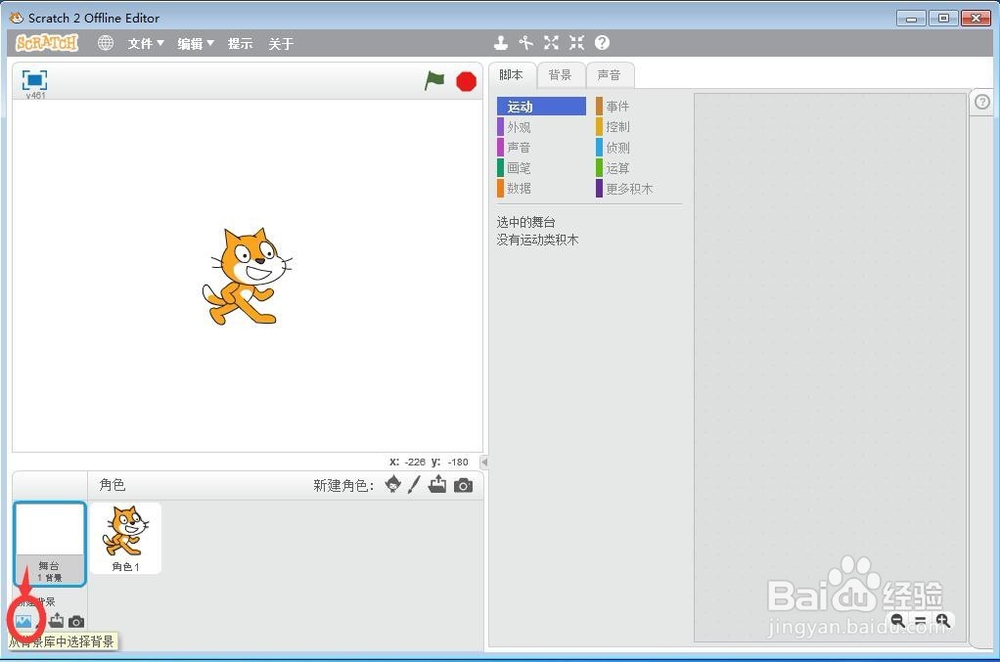The width and height of the screenshot is (1000, 662).
Task: Switch stage to full-screen presentation mode
Action: coord(34,80)
